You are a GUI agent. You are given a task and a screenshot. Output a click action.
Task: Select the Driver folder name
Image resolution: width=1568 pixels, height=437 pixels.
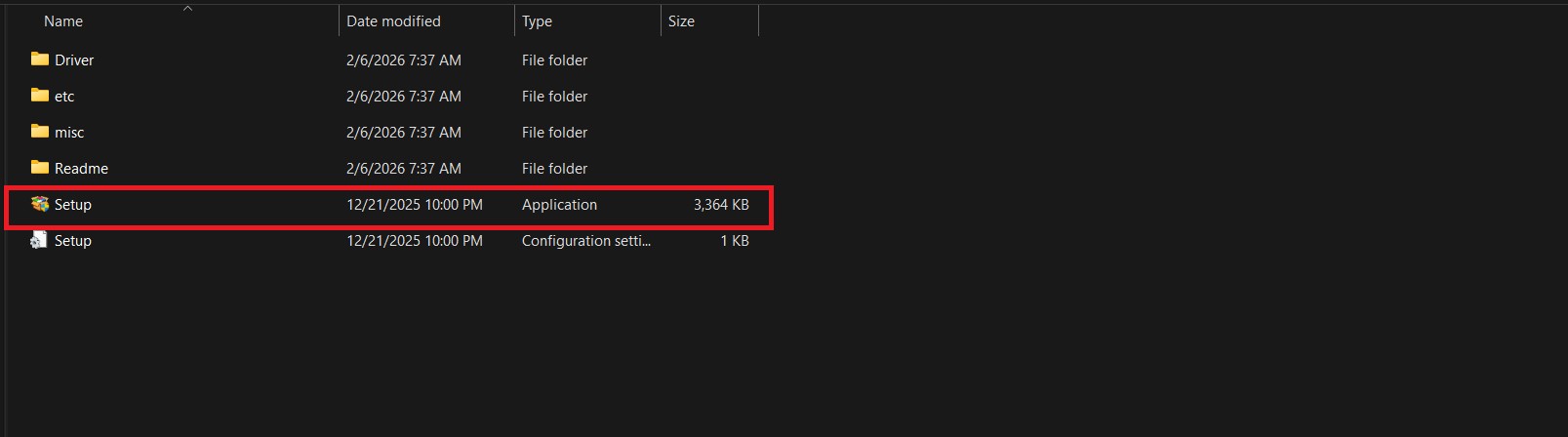74,60
